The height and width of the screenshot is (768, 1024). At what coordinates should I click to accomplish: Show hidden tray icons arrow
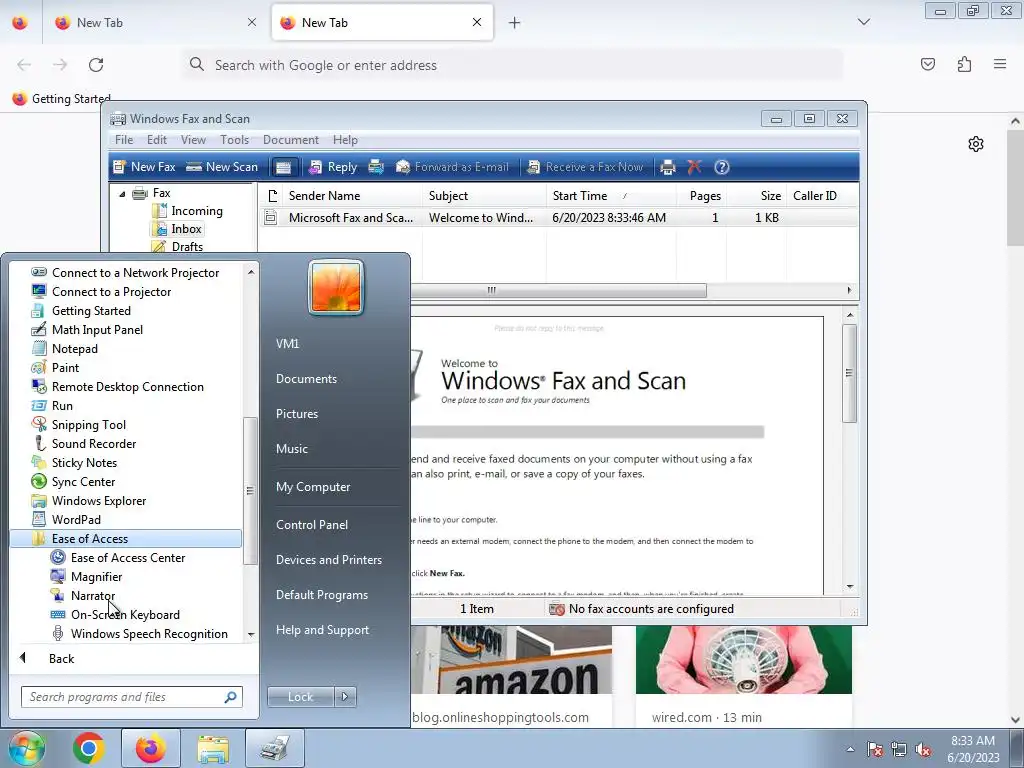point(850,749)
